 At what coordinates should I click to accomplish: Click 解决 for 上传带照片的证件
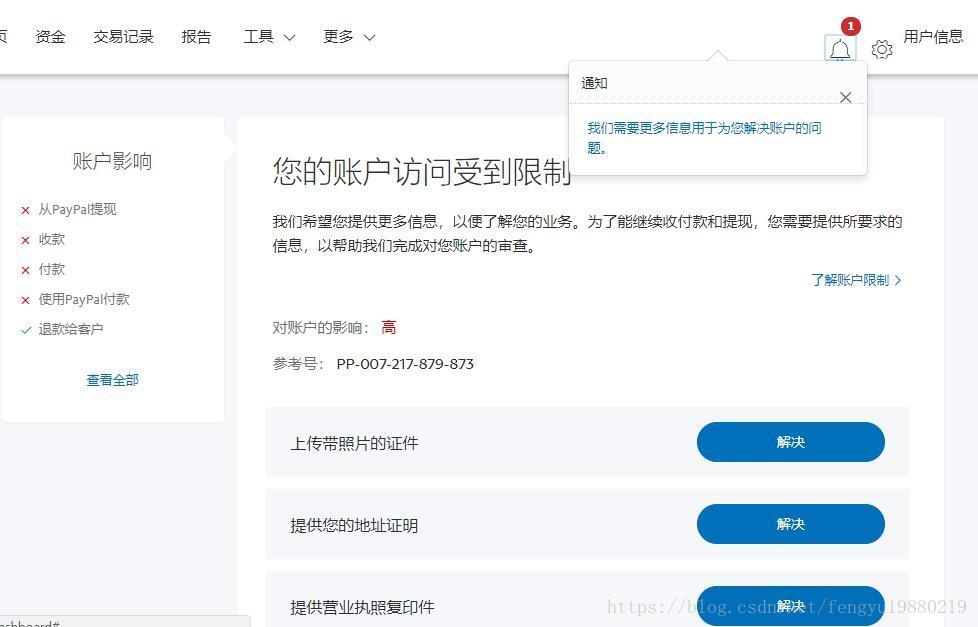(x=790, y=442)
